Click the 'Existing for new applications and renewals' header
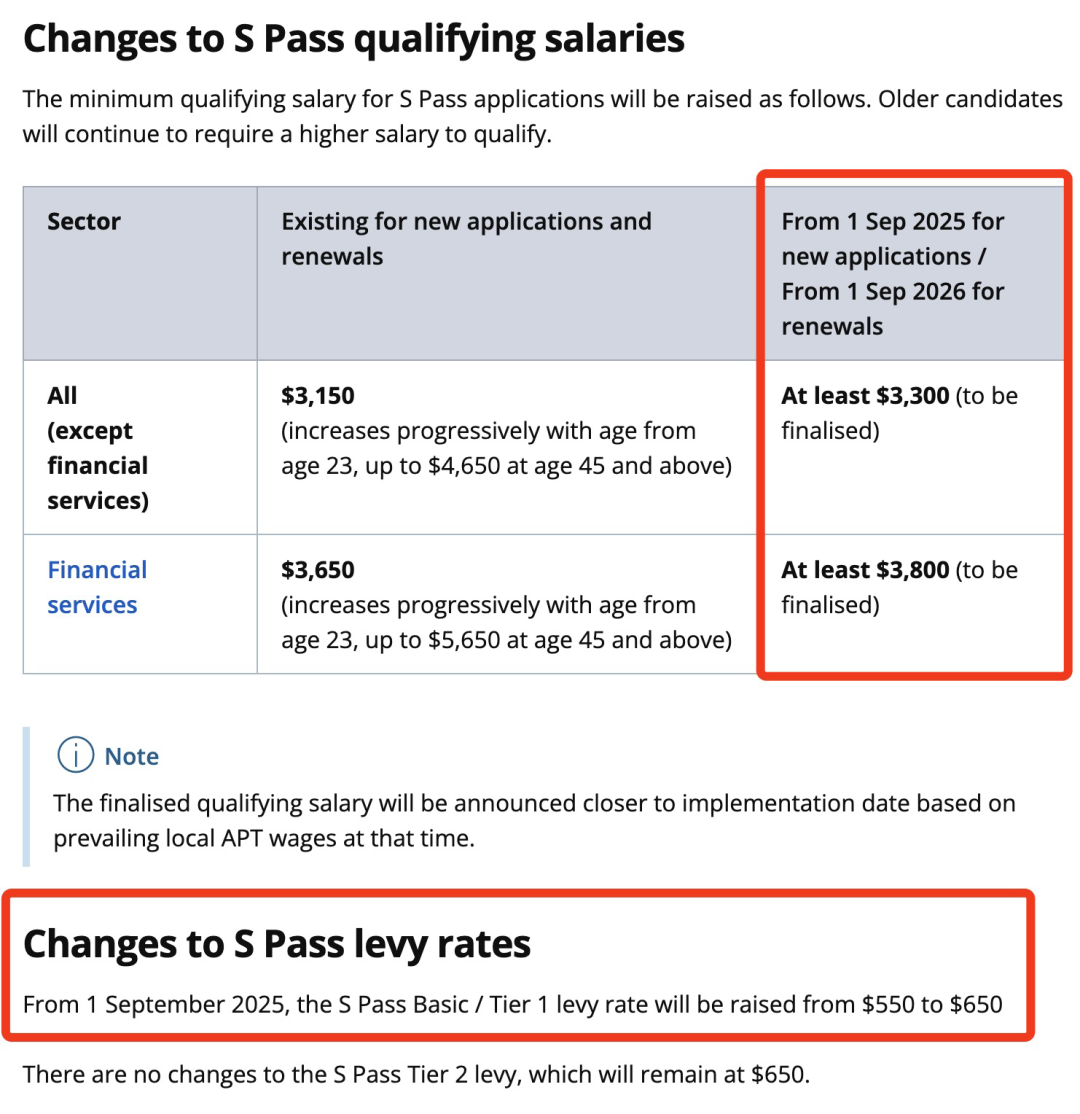This screenshot has height=1114, width=1080. coord(466,238)
